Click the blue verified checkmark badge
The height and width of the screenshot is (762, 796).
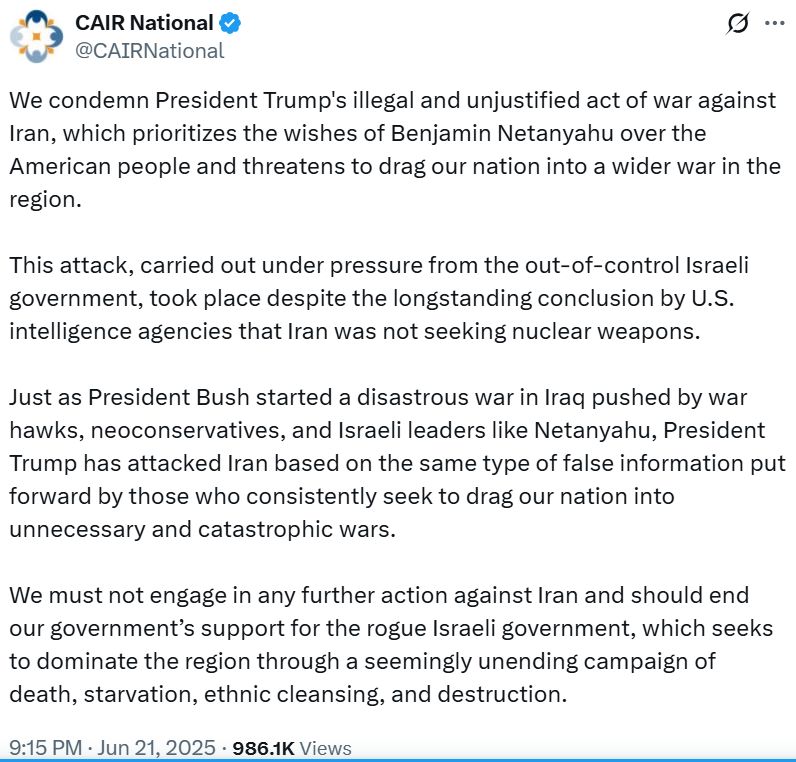tap(230, 23)
